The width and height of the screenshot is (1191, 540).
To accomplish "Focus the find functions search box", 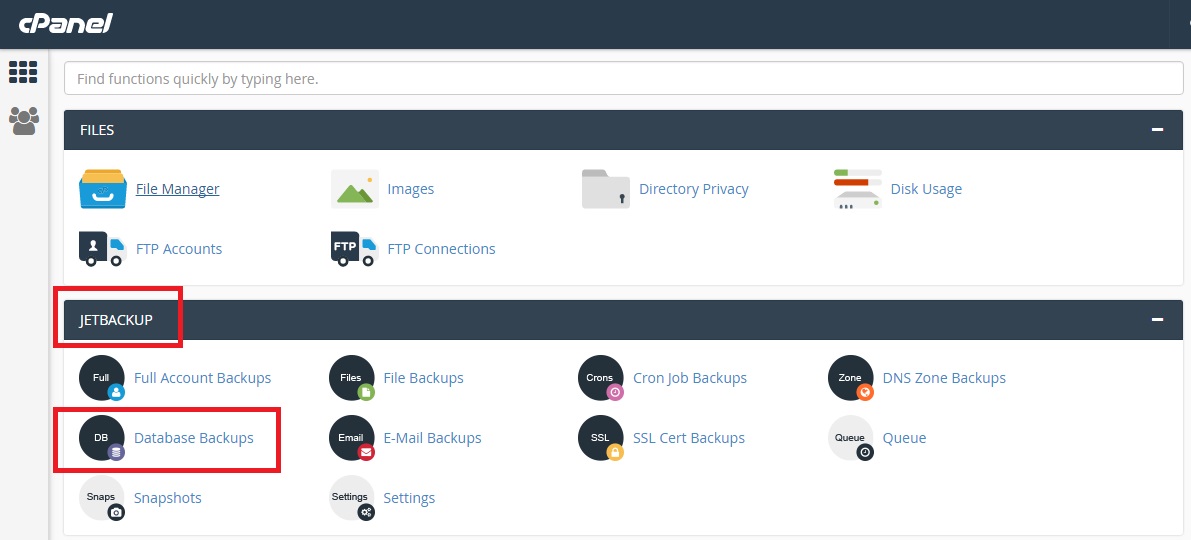I will point(624,78).
